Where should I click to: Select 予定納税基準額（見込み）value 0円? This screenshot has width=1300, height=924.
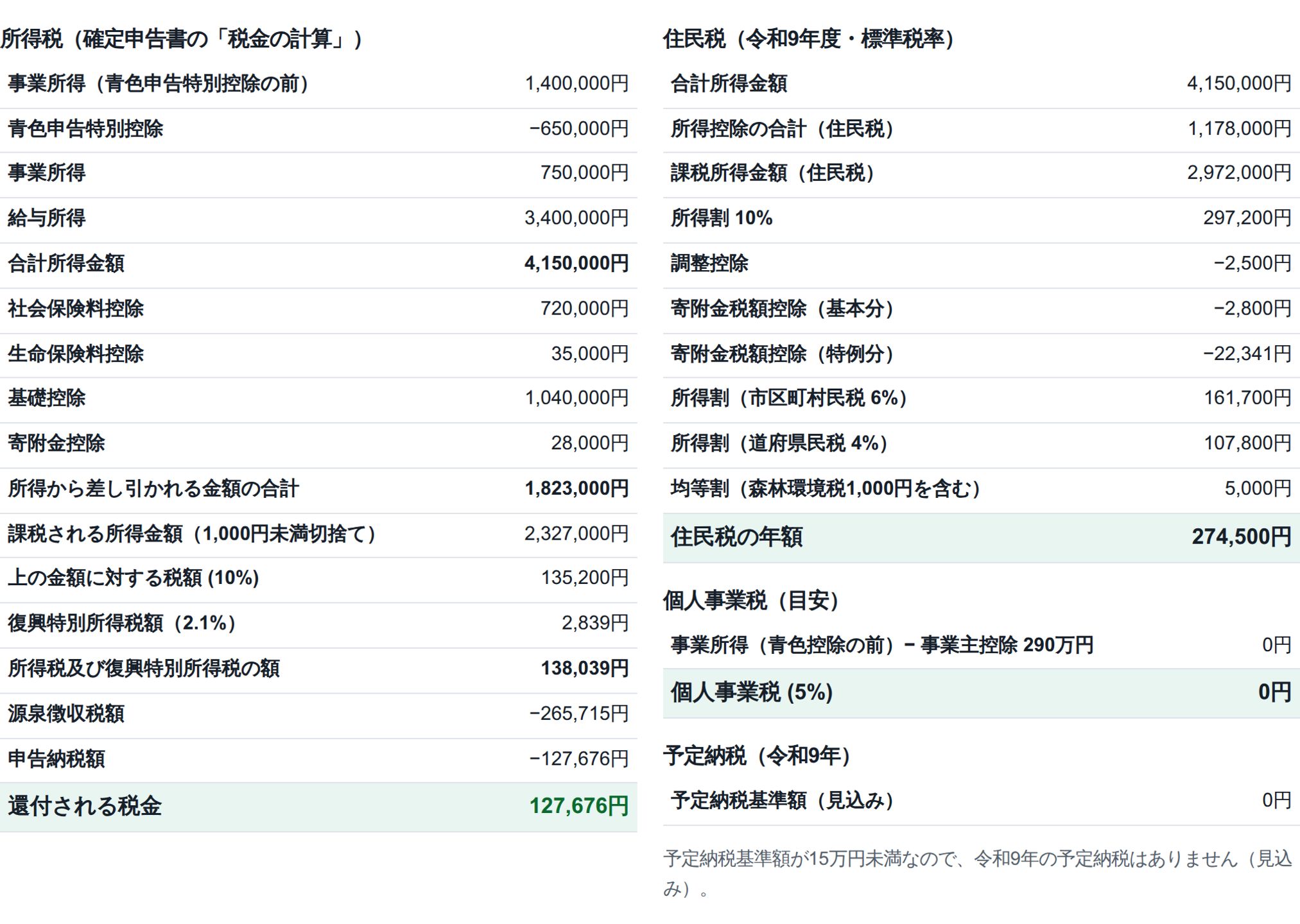1276,800
